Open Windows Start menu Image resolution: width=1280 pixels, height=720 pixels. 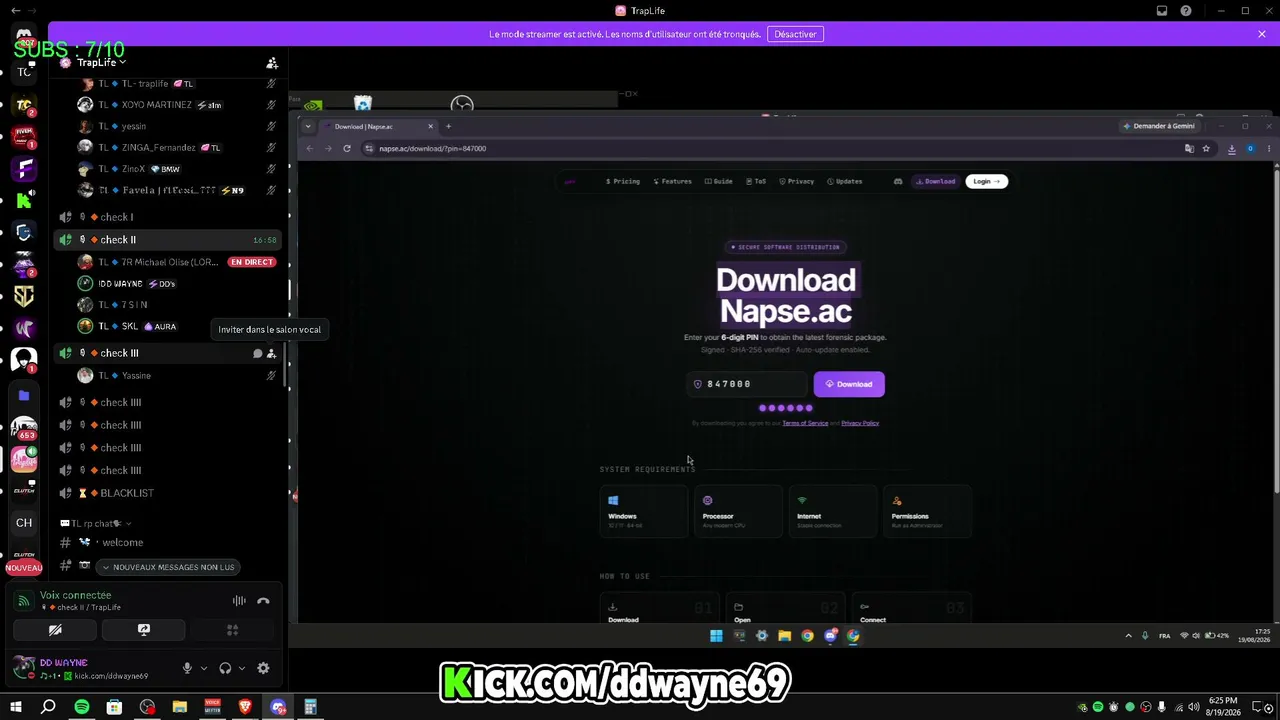coord(16,708)
